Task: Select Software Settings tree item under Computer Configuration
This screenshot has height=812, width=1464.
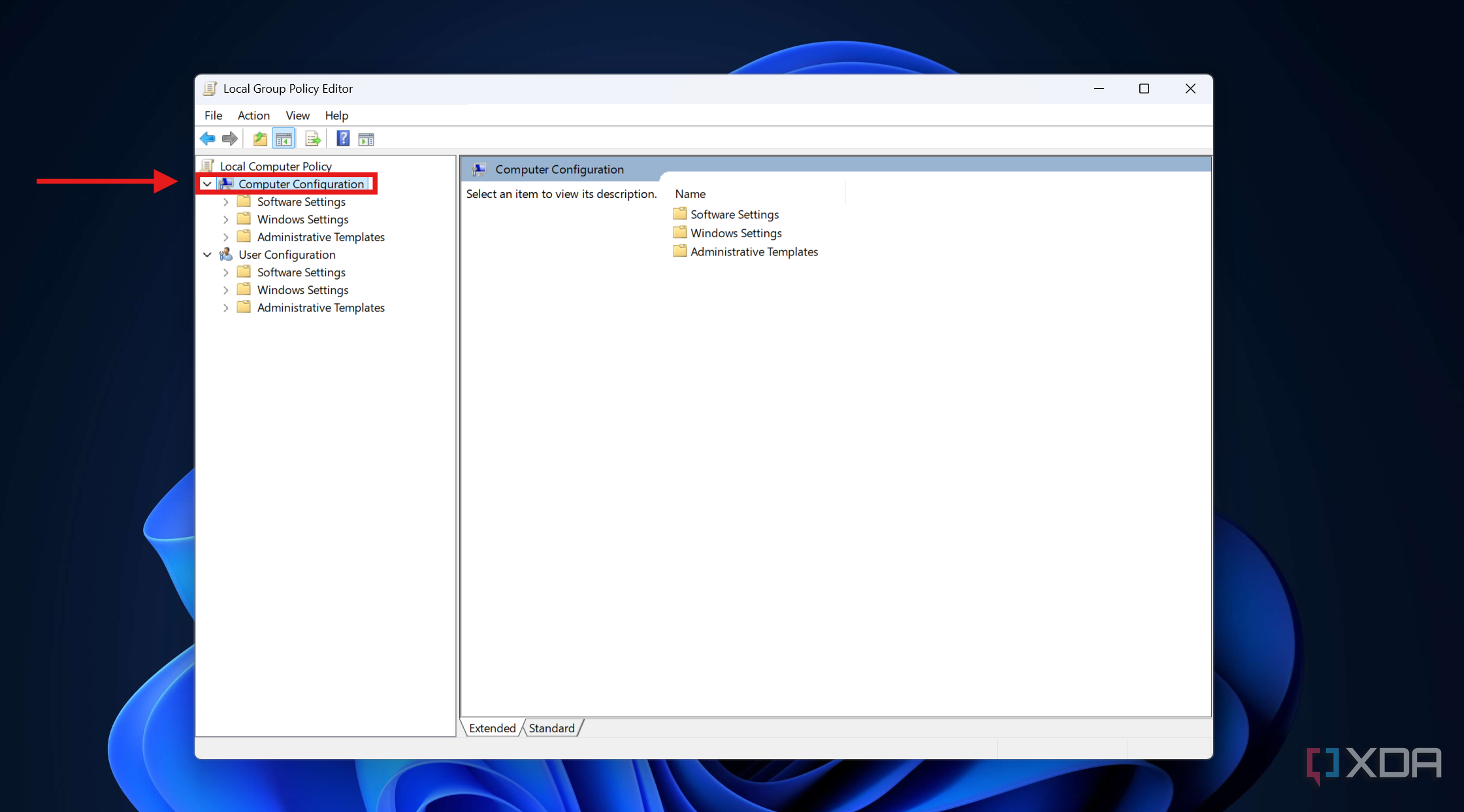Action: (x=301, y=202)
